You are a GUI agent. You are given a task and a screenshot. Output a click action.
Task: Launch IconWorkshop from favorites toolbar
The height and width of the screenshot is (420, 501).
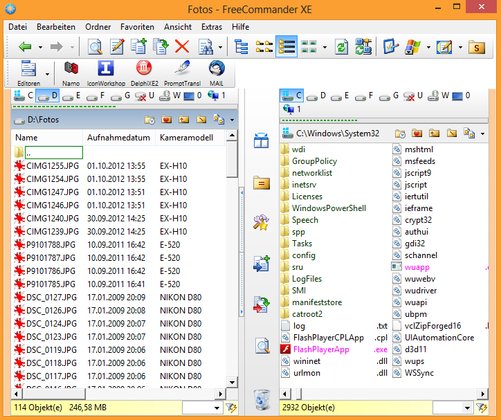(106, 73)
